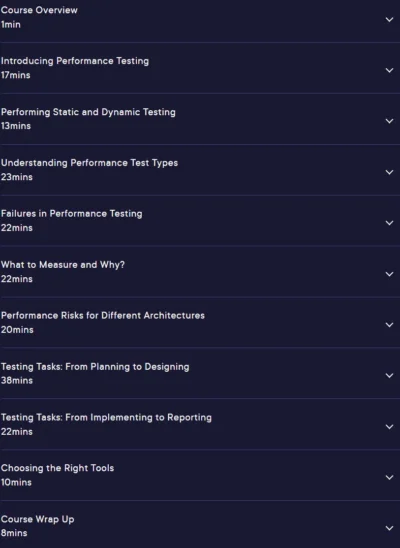Viewport: 400px width, 548px height.
Task: Select Understanding Performance Test Types title
Action: (x=89, y=163)
